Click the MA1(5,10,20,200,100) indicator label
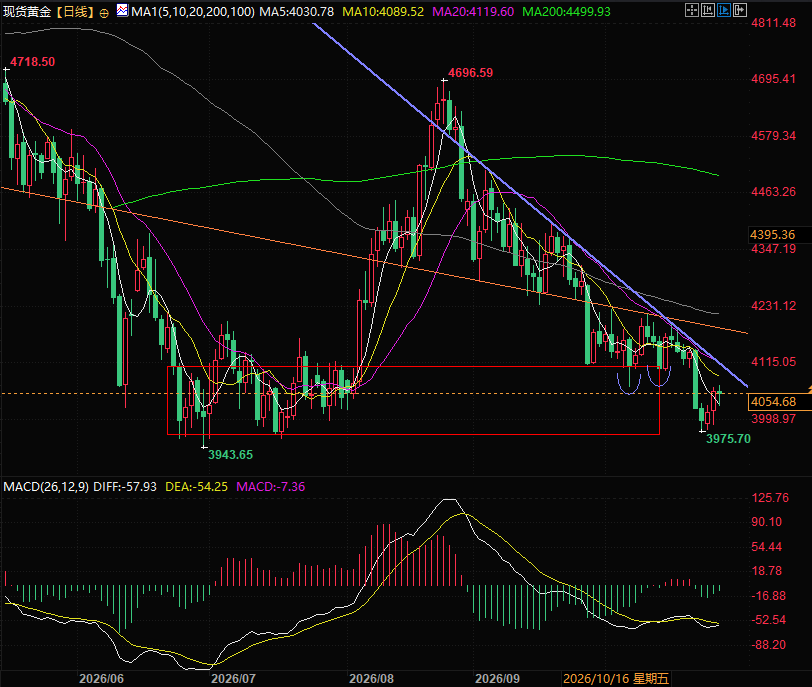Viewport: 812px width, 687px height. coord(193,11)
